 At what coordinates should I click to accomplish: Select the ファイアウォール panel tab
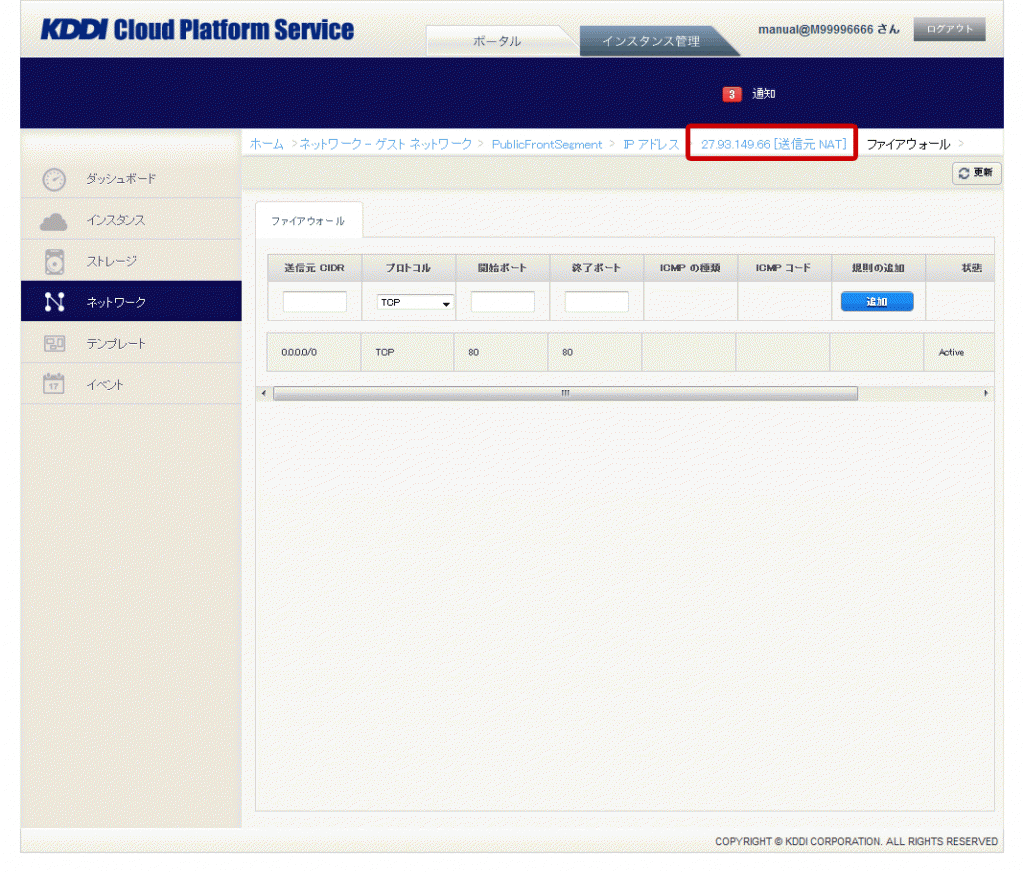coord(308,221)
